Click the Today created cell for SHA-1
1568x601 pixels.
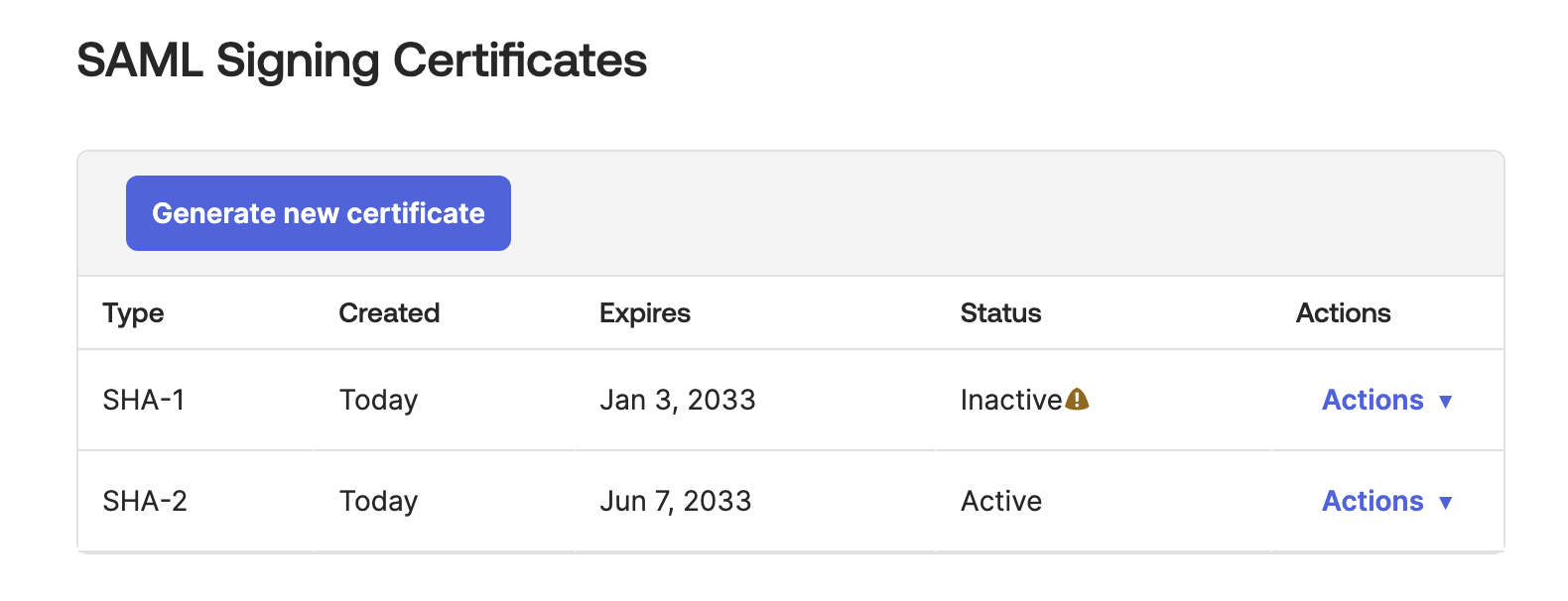coord(378,400)
